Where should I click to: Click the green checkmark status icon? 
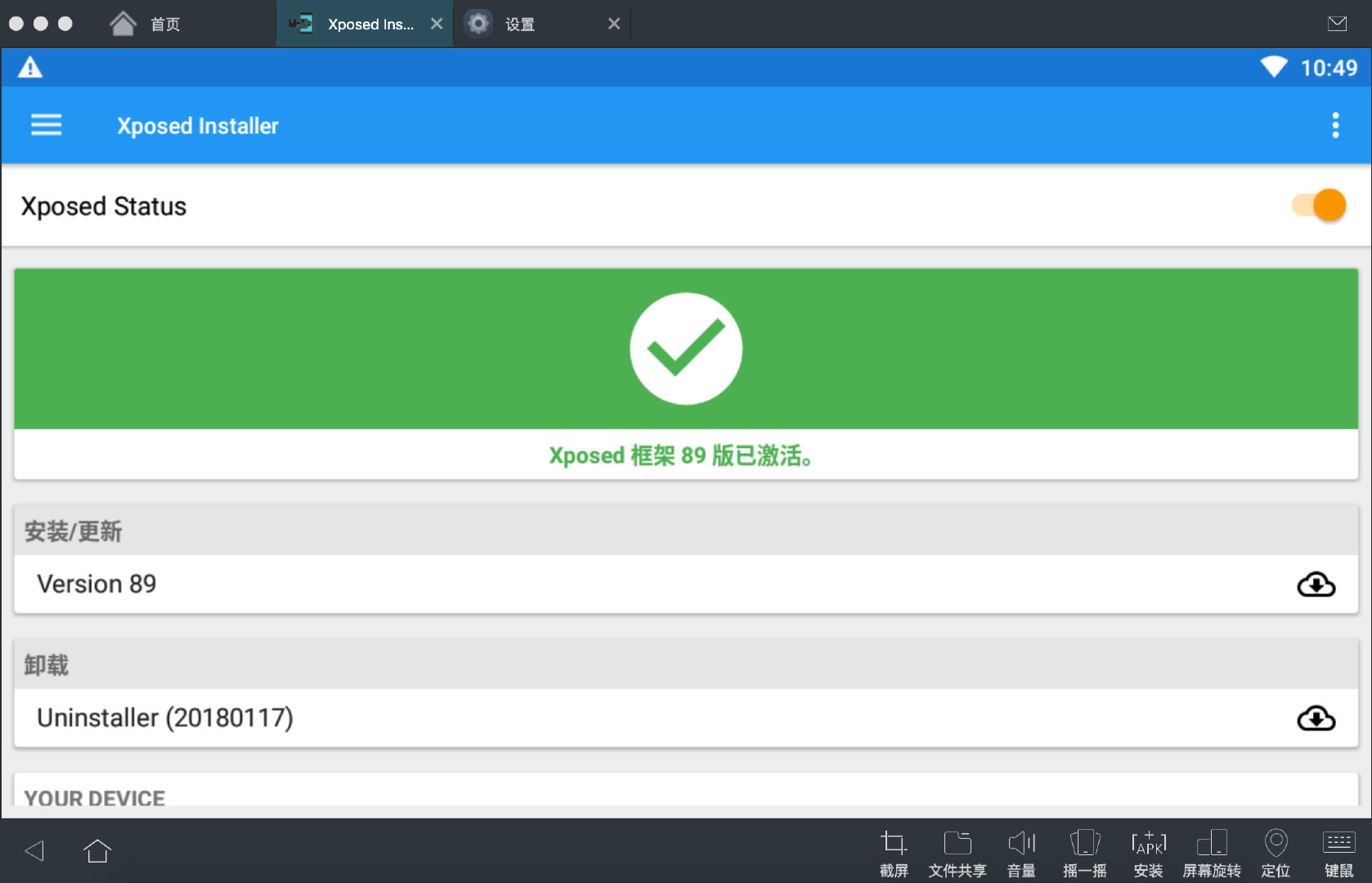pyautogui.click(x=686, y=348)
